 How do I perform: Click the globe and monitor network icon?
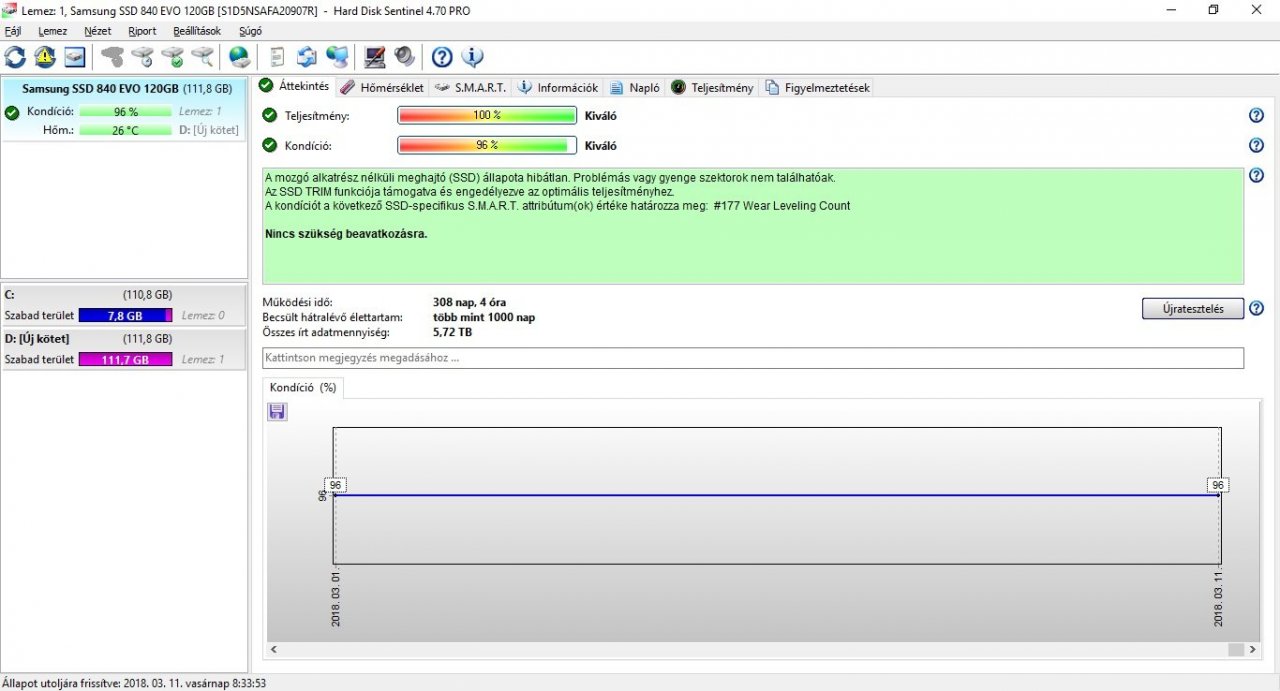tap(338, 56)
